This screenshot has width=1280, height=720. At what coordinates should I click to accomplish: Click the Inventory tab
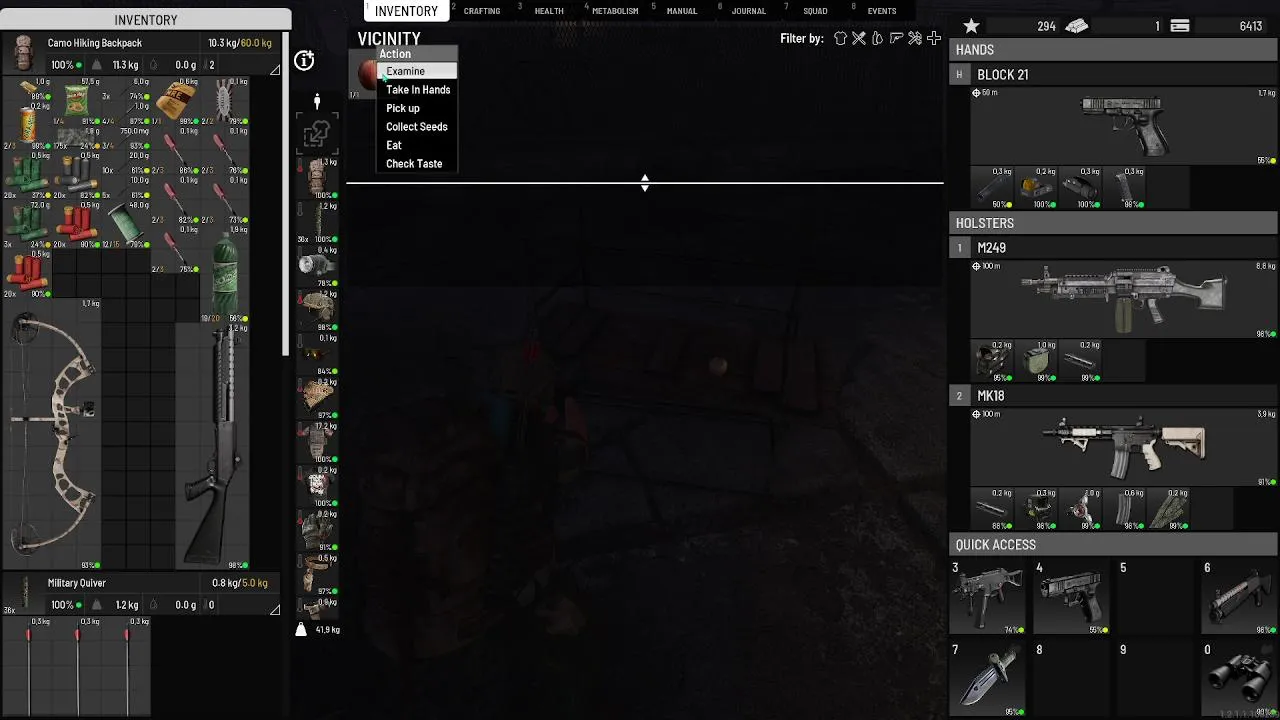[406, 11]
